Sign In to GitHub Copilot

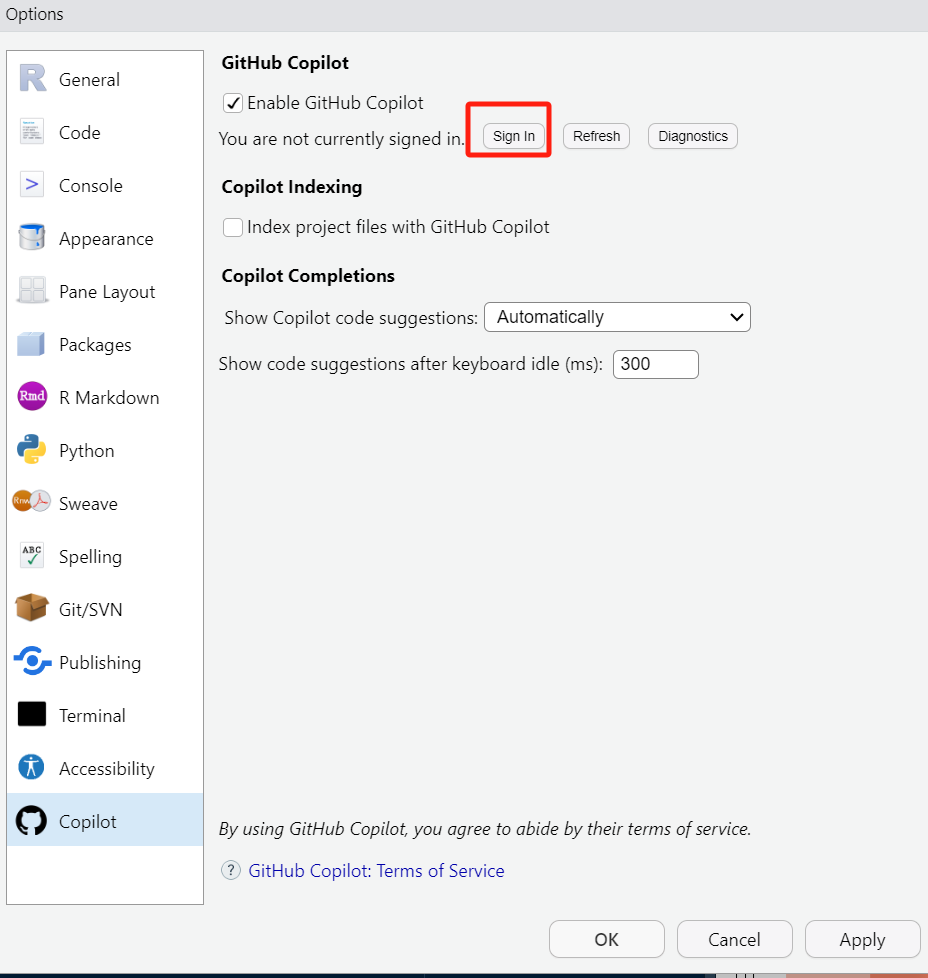[x=514, y=136]
